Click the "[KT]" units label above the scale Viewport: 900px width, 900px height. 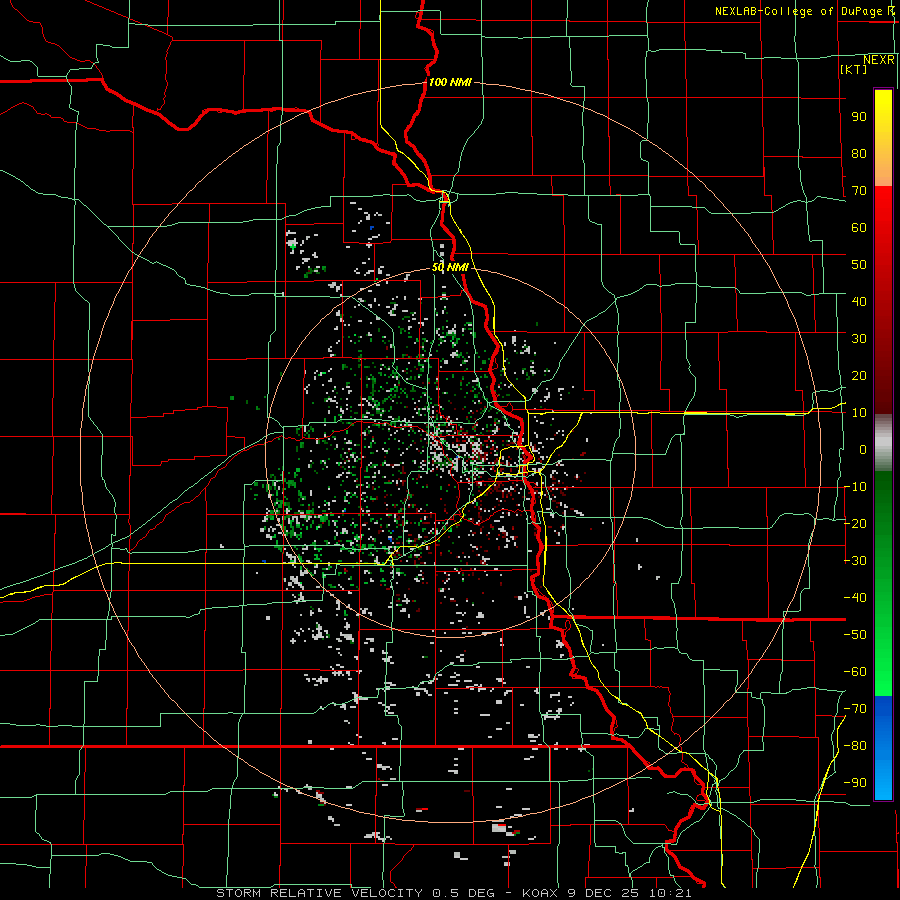click(853, 69)
